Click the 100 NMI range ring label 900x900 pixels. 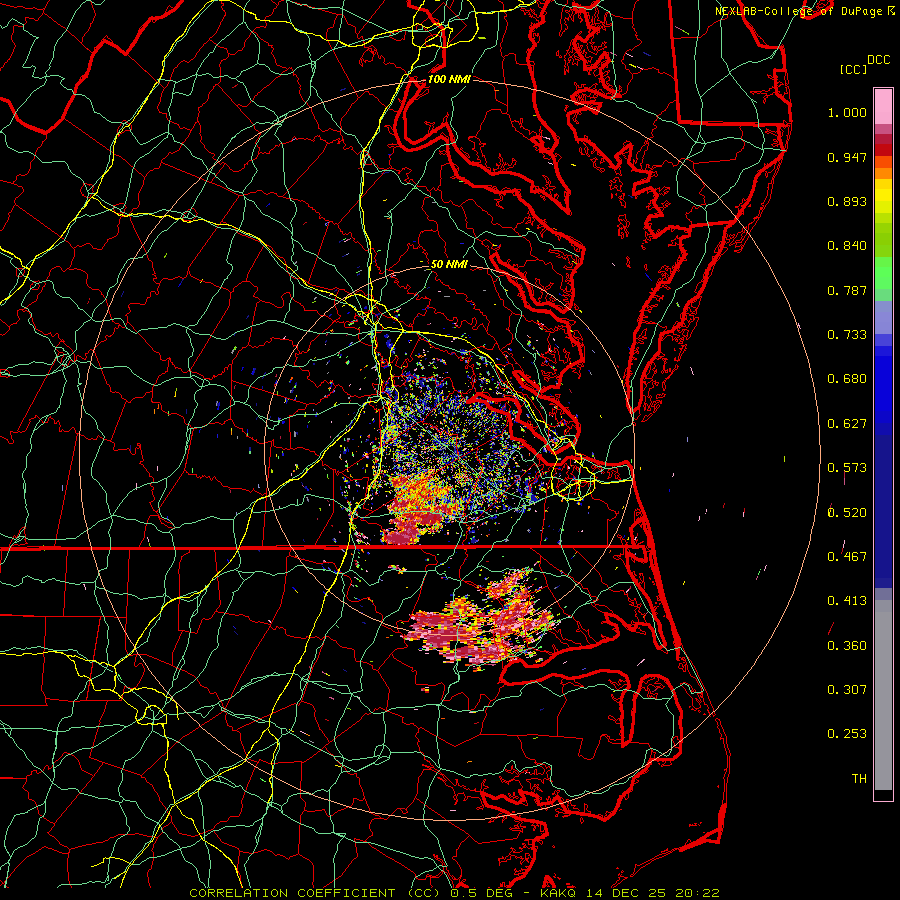click(x=449, y=79)
